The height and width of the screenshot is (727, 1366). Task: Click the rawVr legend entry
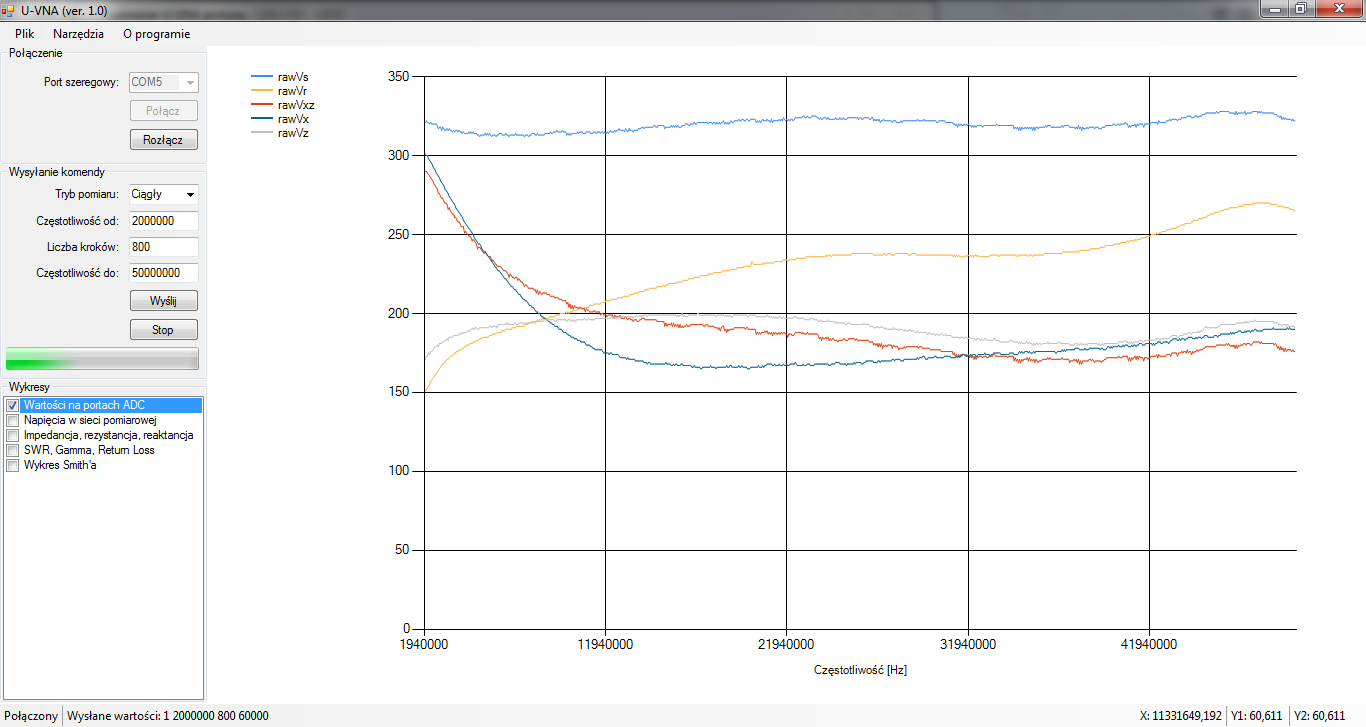tap(291, 91)
